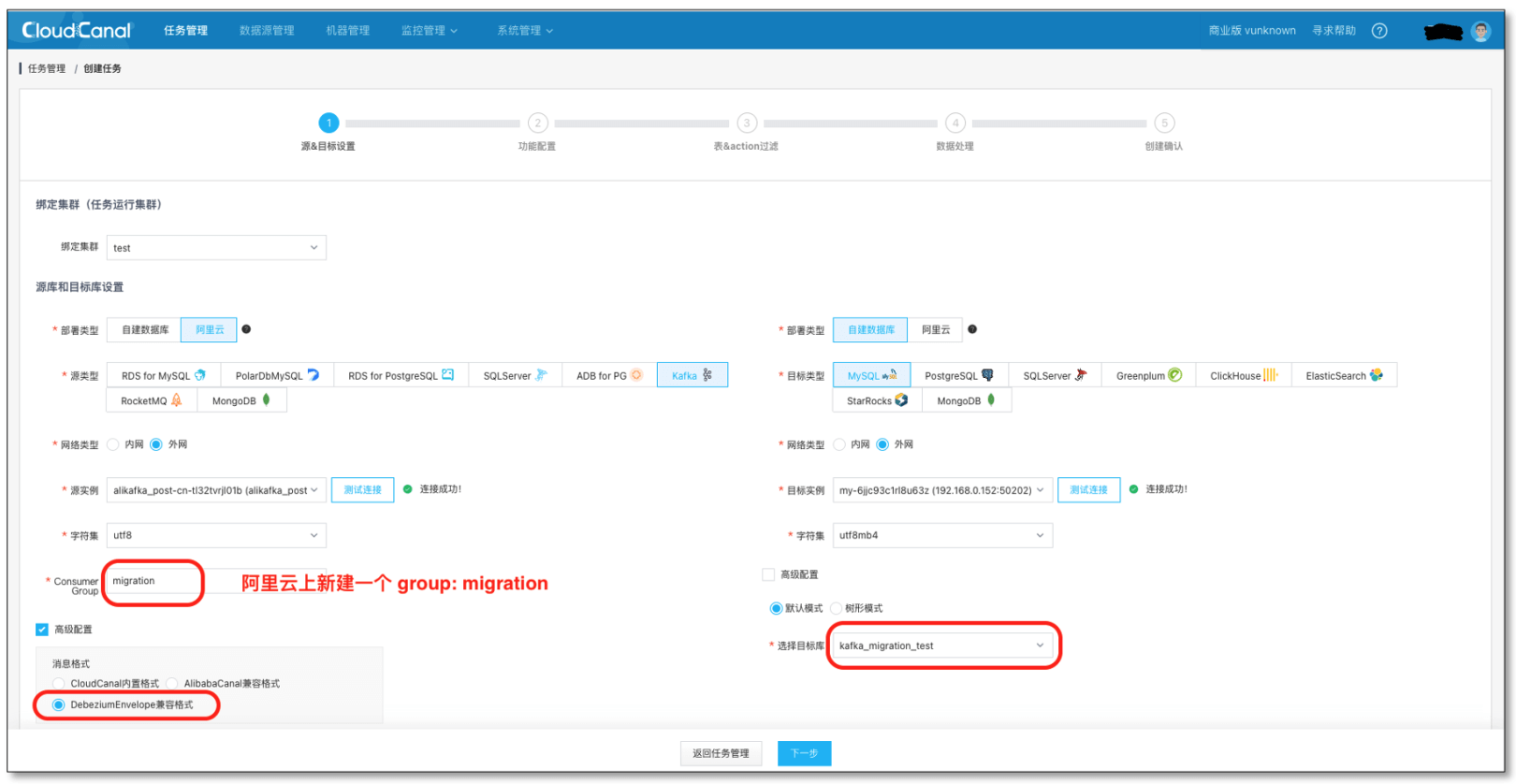Toggle target 高级配置 checkbox
This screenshot has height=784, width=1516.
click(768, 574)
